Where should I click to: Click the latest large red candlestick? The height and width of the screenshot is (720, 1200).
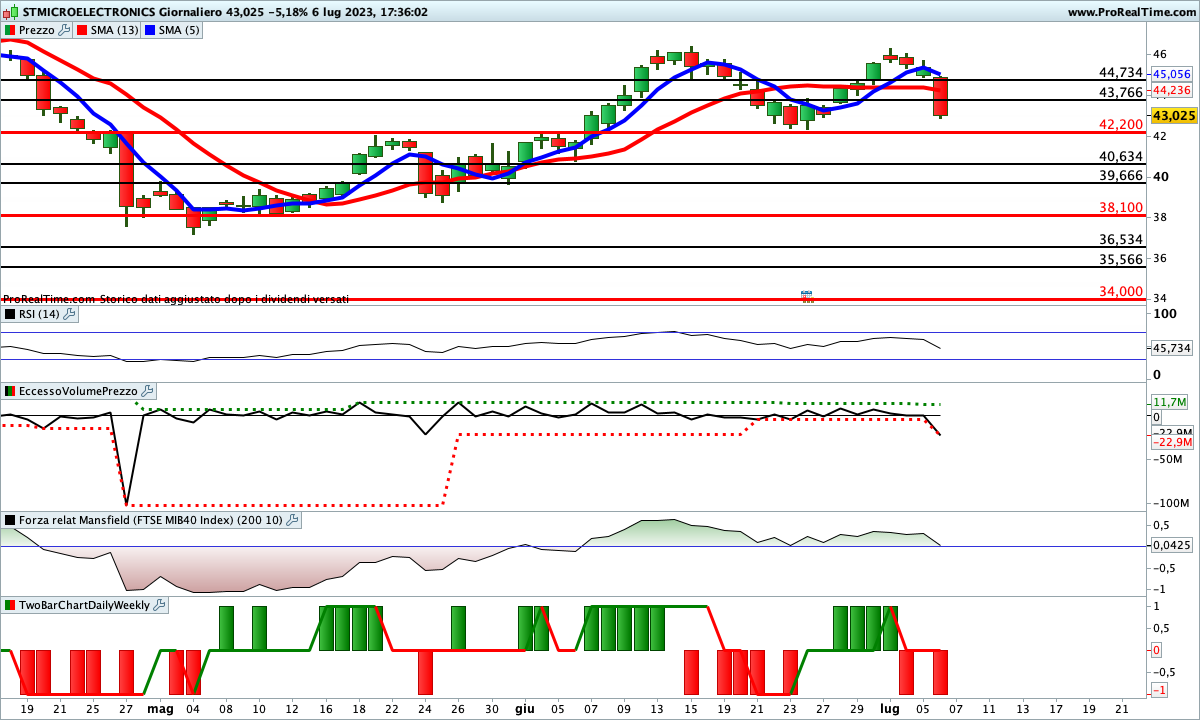[x=940, y=97]
